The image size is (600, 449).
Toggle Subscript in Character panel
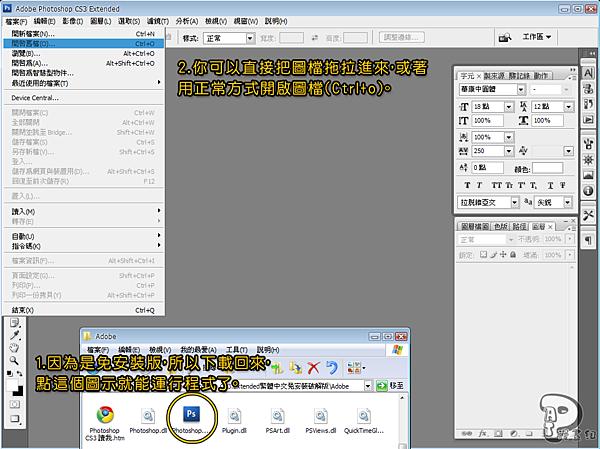point(533,185)
